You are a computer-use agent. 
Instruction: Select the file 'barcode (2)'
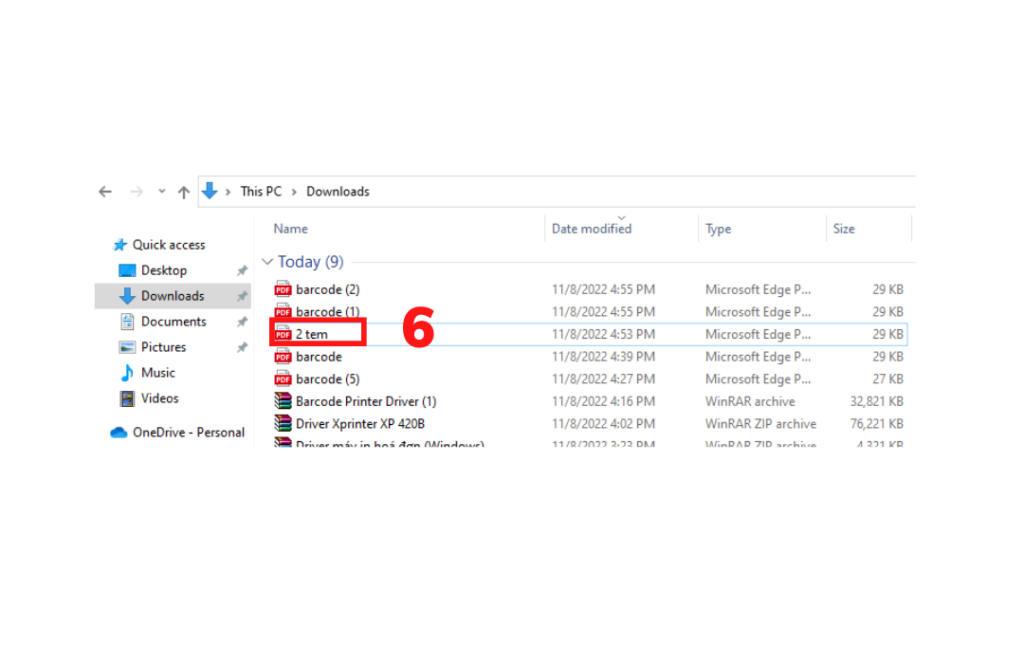click(327, 289)
